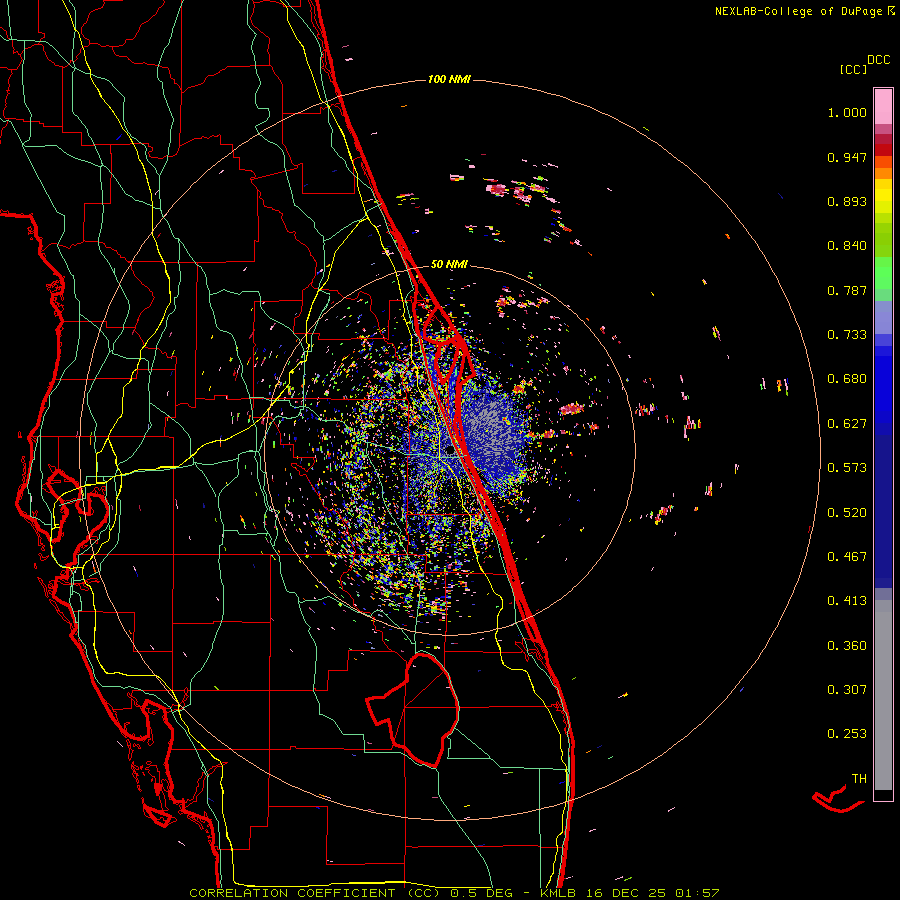Click the [CC] unit label
The width and height of the screenshot is (900, 900).
[852, 69]
